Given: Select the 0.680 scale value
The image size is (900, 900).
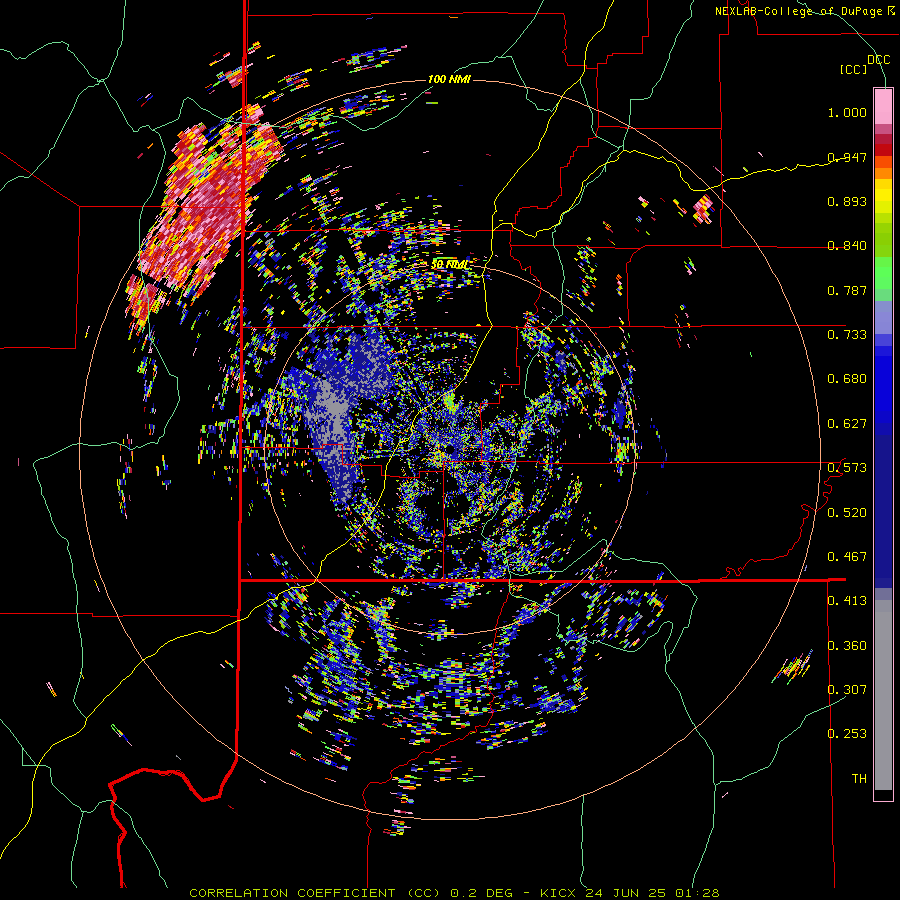Looking at the screenshot, I should pyautogui.click(x=847, y=379).
